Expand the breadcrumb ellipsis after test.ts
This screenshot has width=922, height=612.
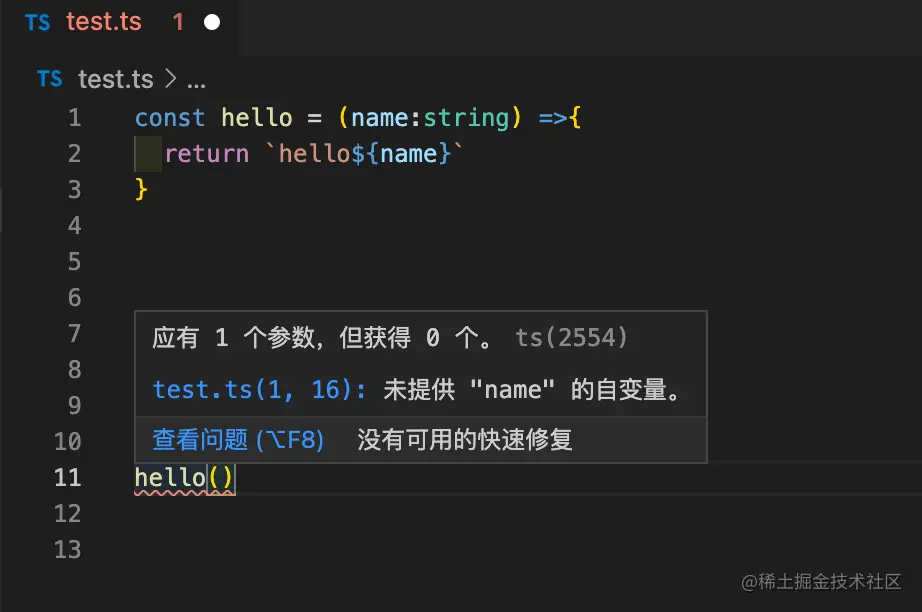click(x=196, y=79)
